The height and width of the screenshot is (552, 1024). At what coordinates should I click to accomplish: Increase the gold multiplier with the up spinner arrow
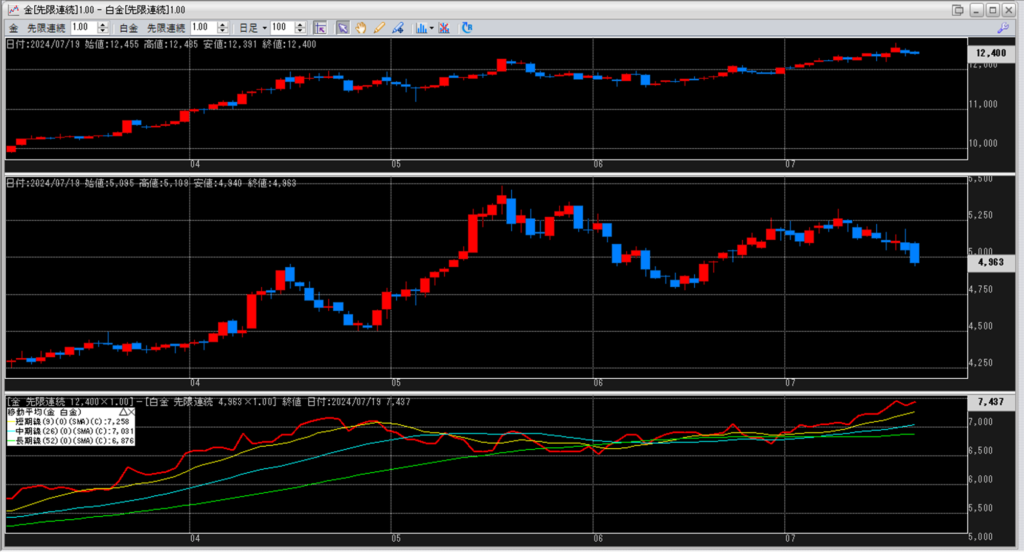click(103, 25)
